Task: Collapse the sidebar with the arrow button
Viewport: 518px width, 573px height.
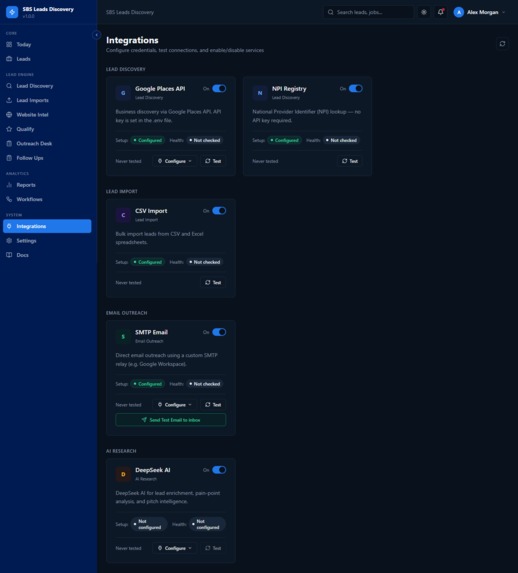Action: (97, 35)
